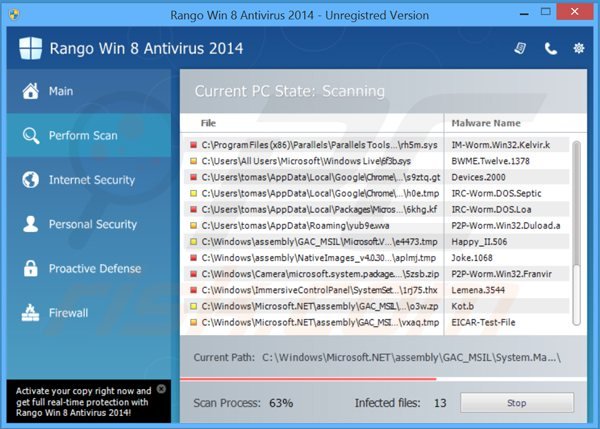Click malware name Devices.2000
The width and height of the screenshot is (600, 429).
click(478, 177)
